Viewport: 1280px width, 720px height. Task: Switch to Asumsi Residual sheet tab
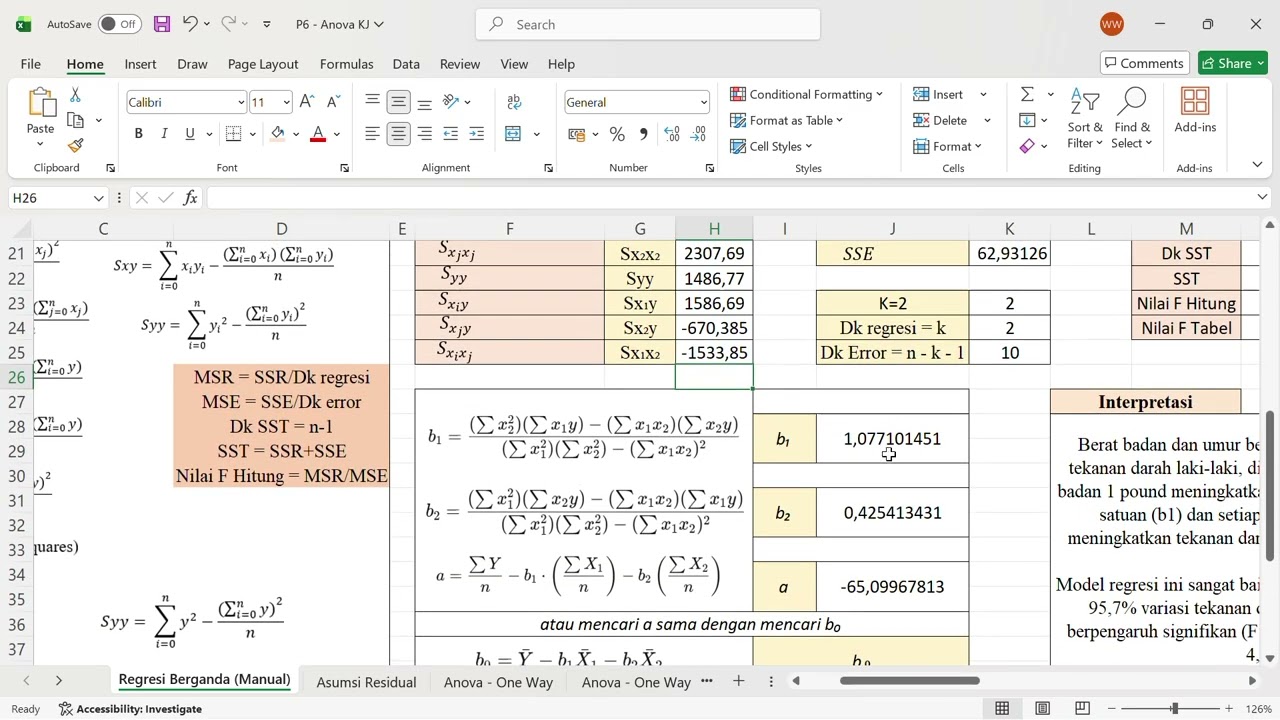366,682
